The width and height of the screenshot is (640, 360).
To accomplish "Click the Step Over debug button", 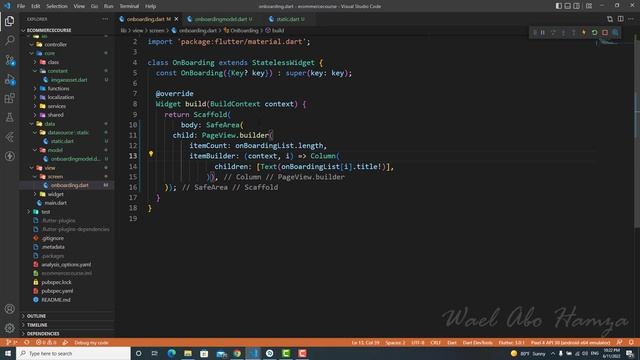I will [553, 33].
